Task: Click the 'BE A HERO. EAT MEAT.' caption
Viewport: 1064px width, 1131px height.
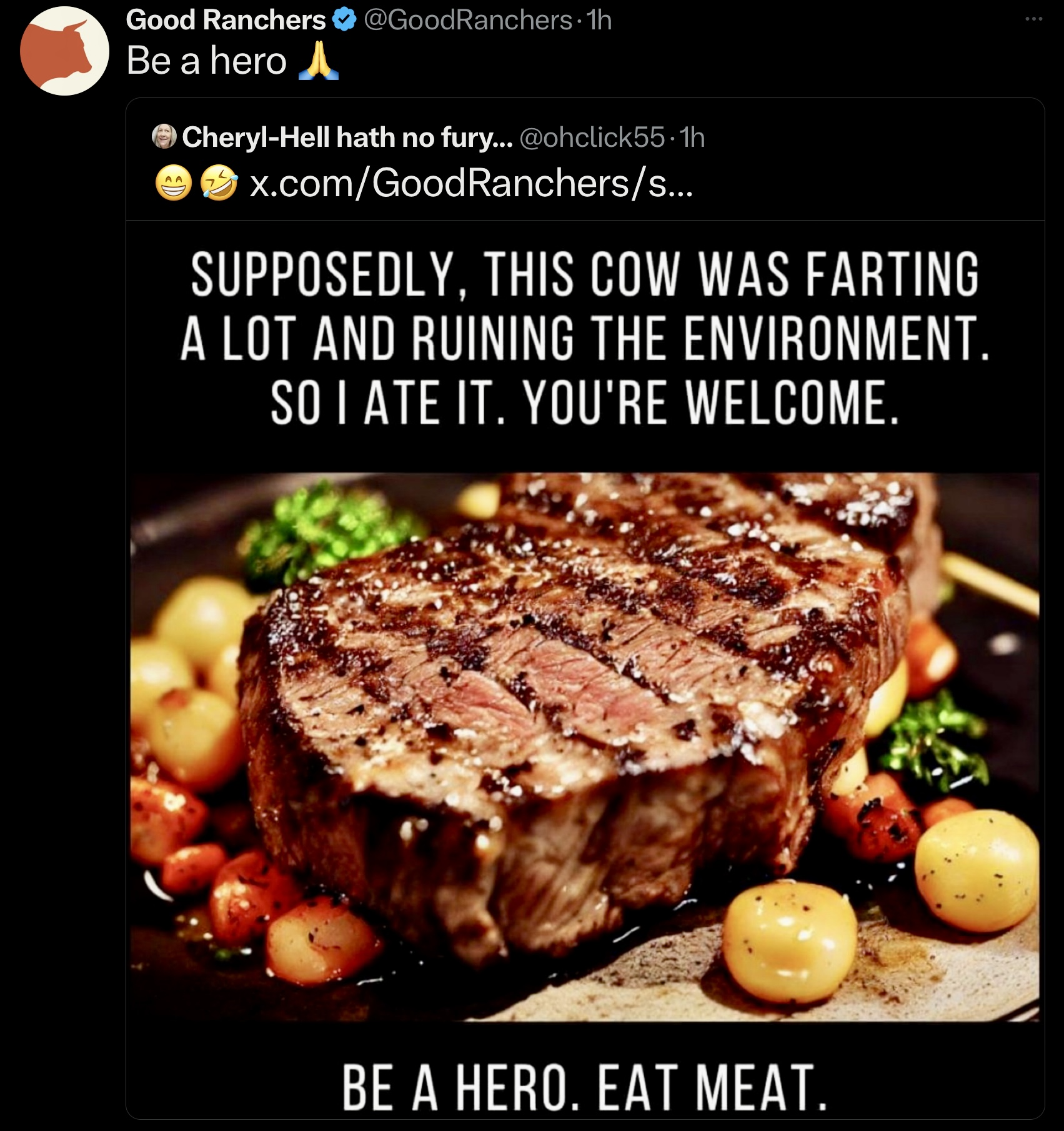Action: (x=585, y=1085)
